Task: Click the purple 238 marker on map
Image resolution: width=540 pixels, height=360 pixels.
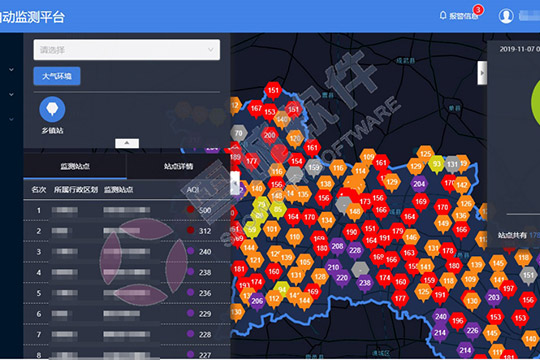Action: pos(365,284)
